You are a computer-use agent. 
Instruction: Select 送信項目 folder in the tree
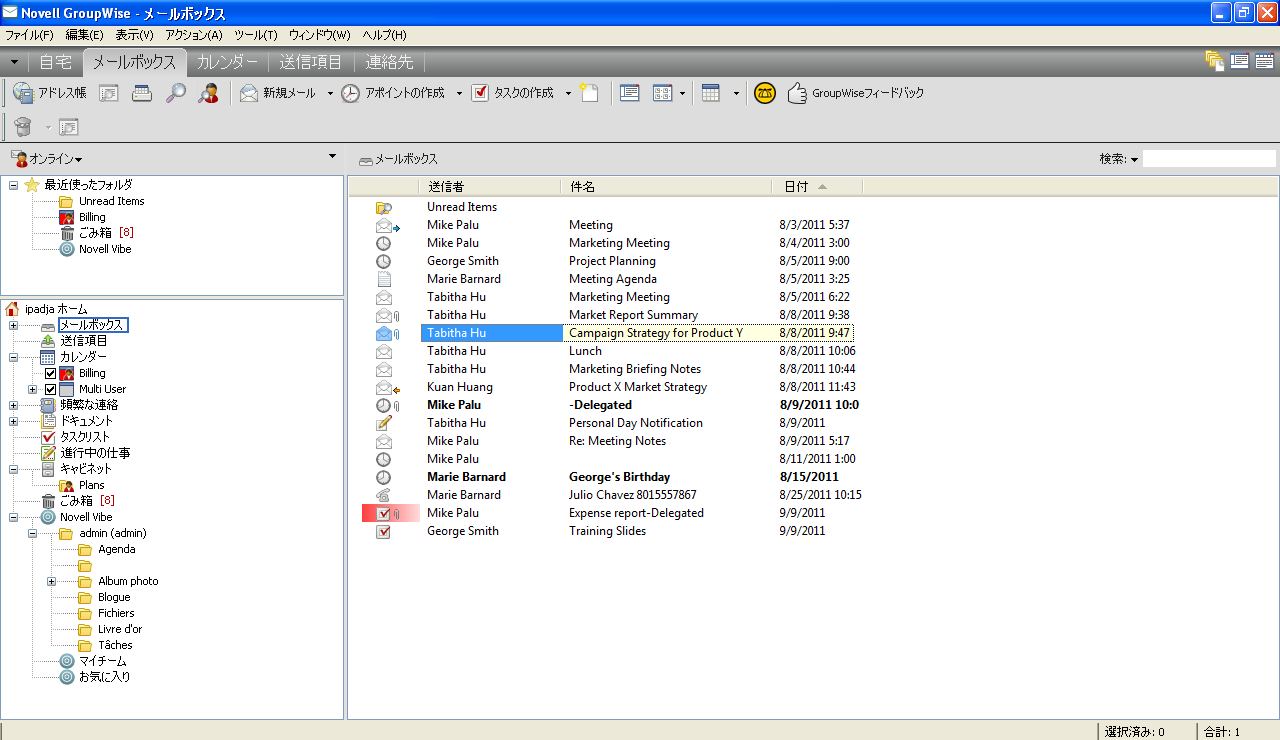pyautogui.click(x=83, y=341)
